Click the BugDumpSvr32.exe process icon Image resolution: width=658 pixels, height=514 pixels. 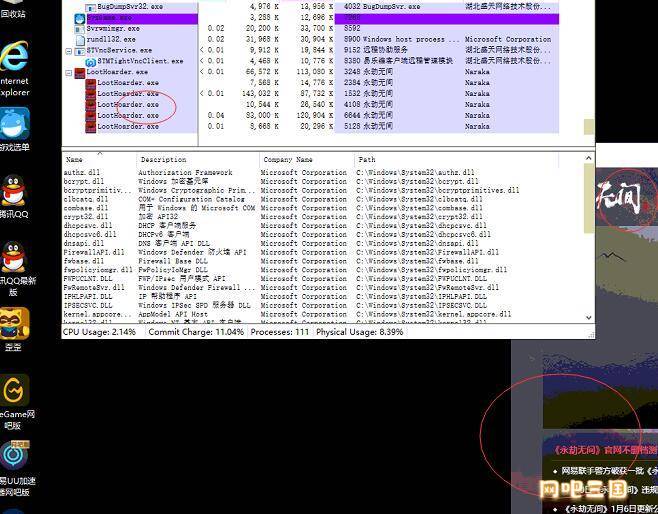click(x=90, y=7)
